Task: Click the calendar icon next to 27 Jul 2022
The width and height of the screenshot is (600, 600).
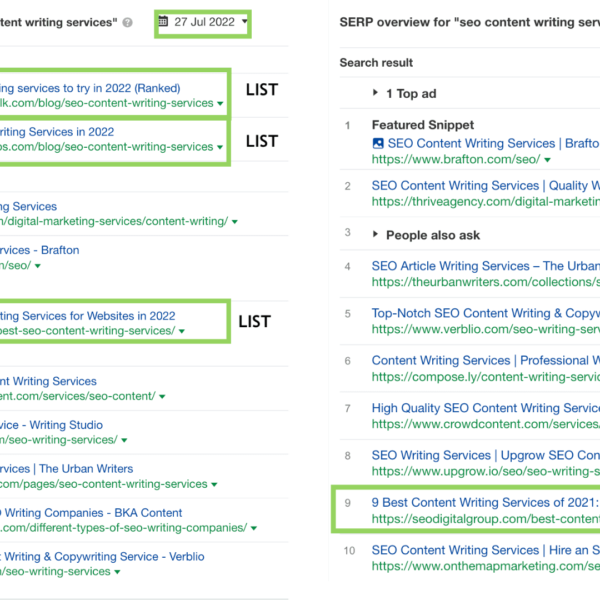Action: (164, 21)
